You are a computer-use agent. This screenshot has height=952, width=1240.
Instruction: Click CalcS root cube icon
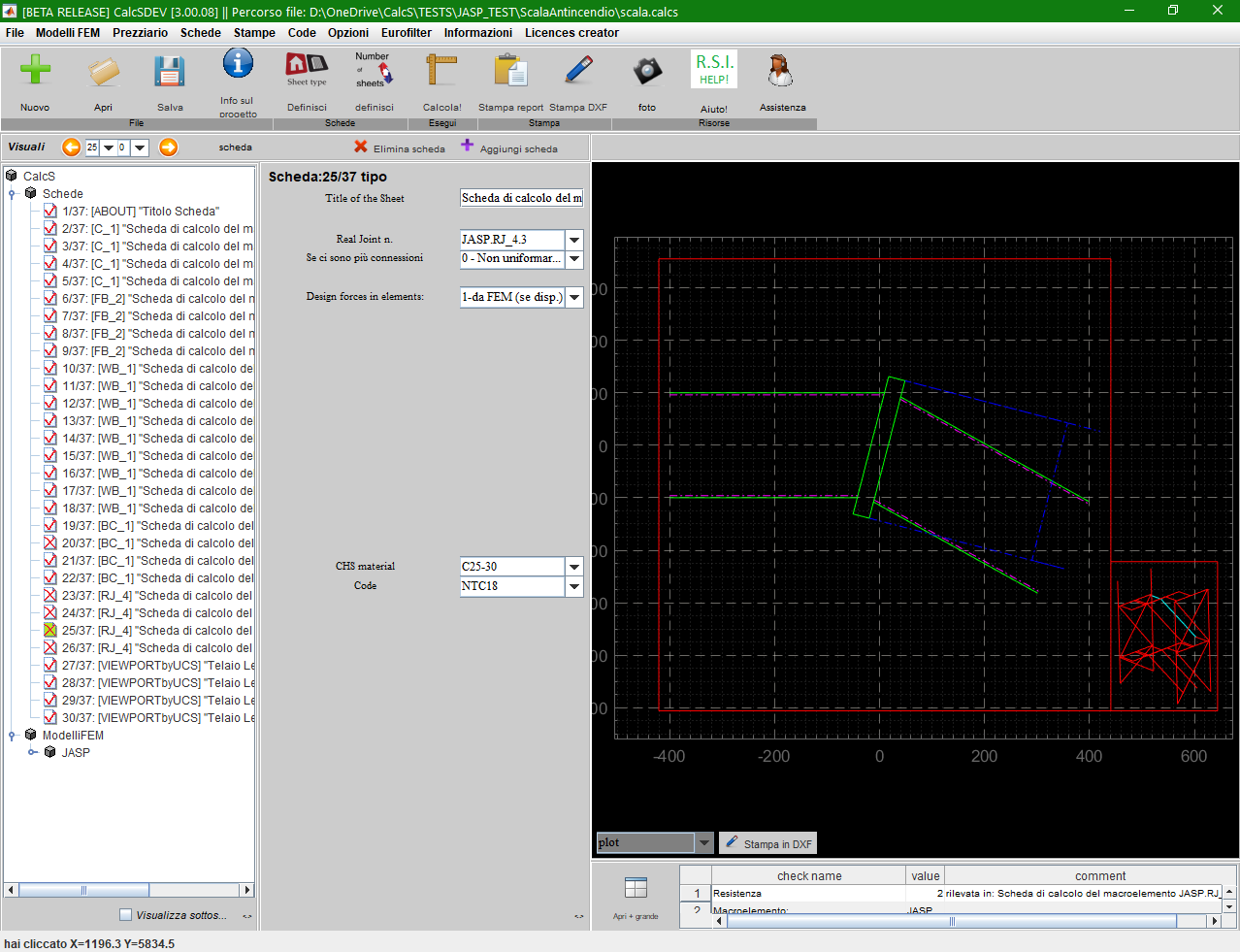pyautogui.click(x=12, y=176)
